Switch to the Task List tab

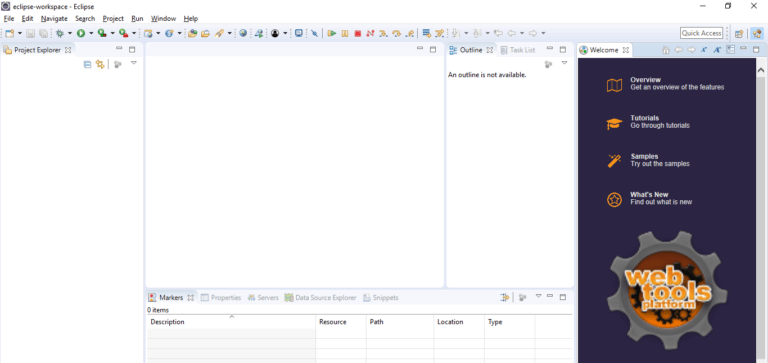coord(518,50)
